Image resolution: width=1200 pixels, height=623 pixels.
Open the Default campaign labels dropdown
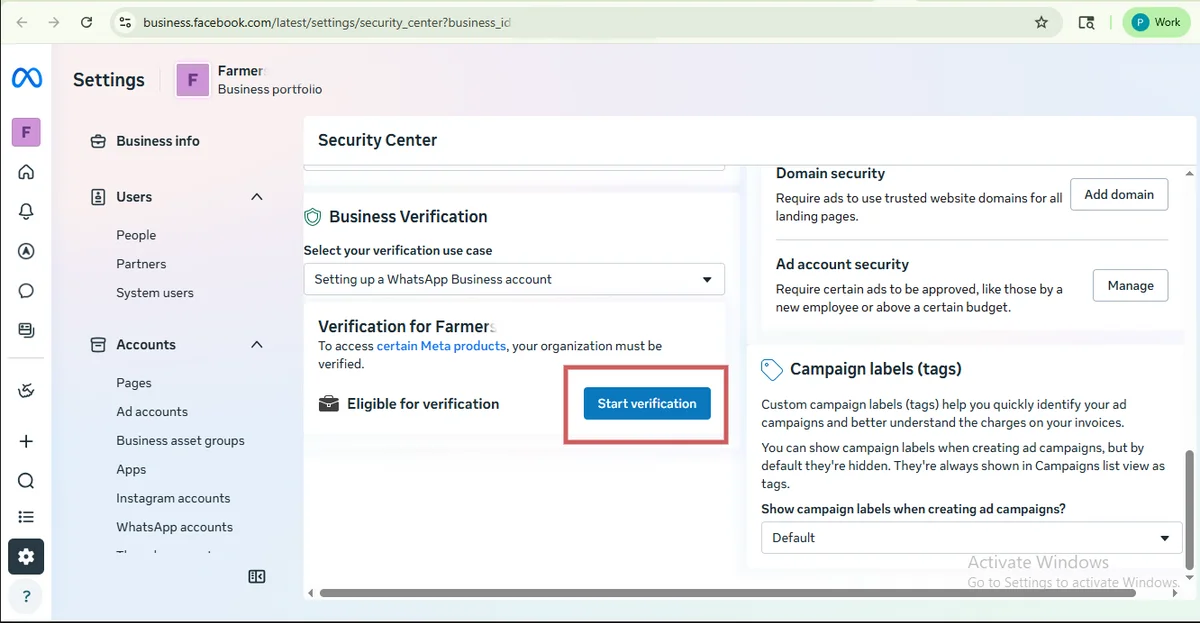[971, 537]
